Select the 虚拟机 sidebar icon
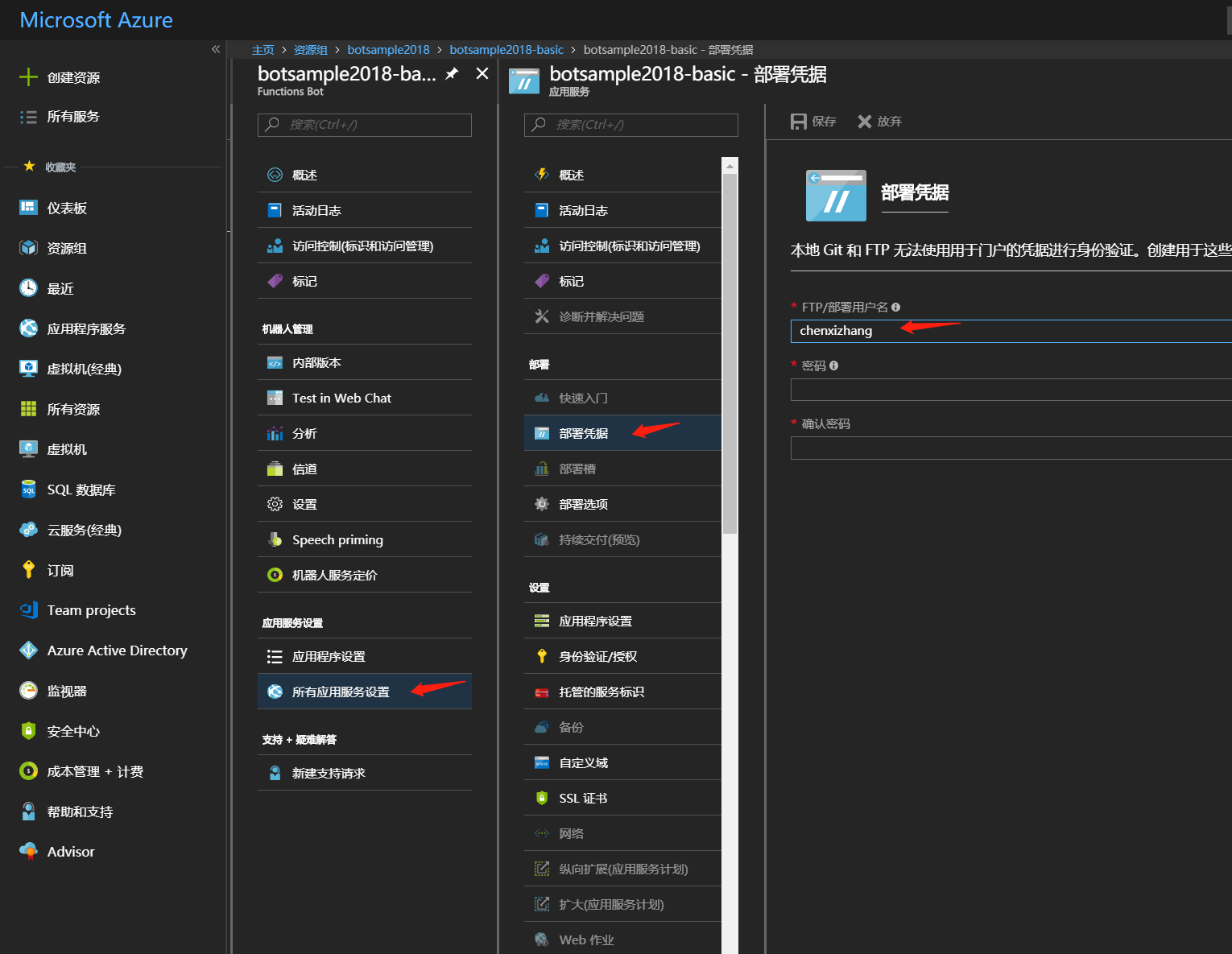The width and height of the screenshot is (1232, 954). [27, 448]
